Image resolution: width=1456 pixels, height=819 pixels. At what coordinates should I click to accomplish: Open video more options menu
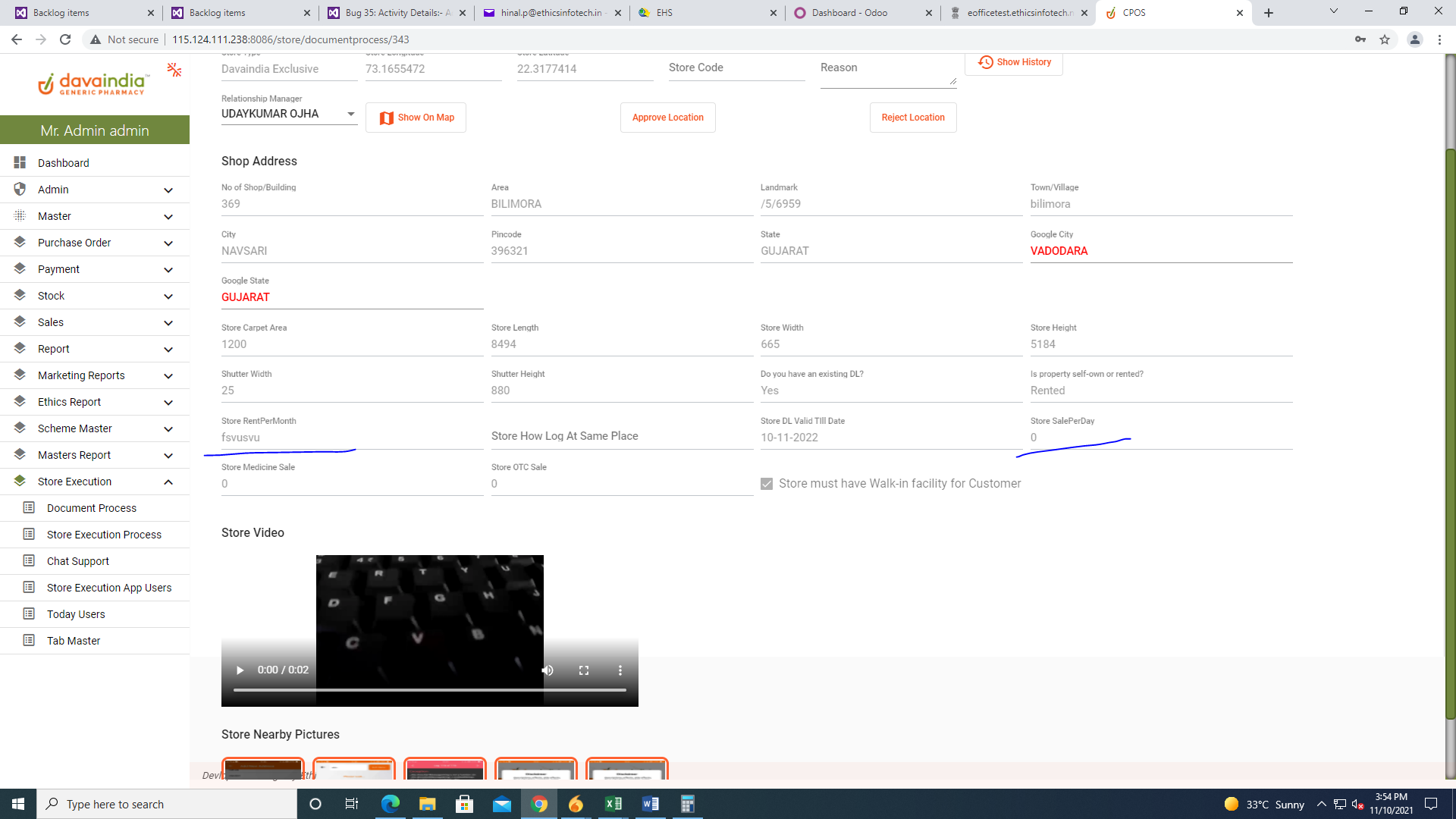coord(620,670)
